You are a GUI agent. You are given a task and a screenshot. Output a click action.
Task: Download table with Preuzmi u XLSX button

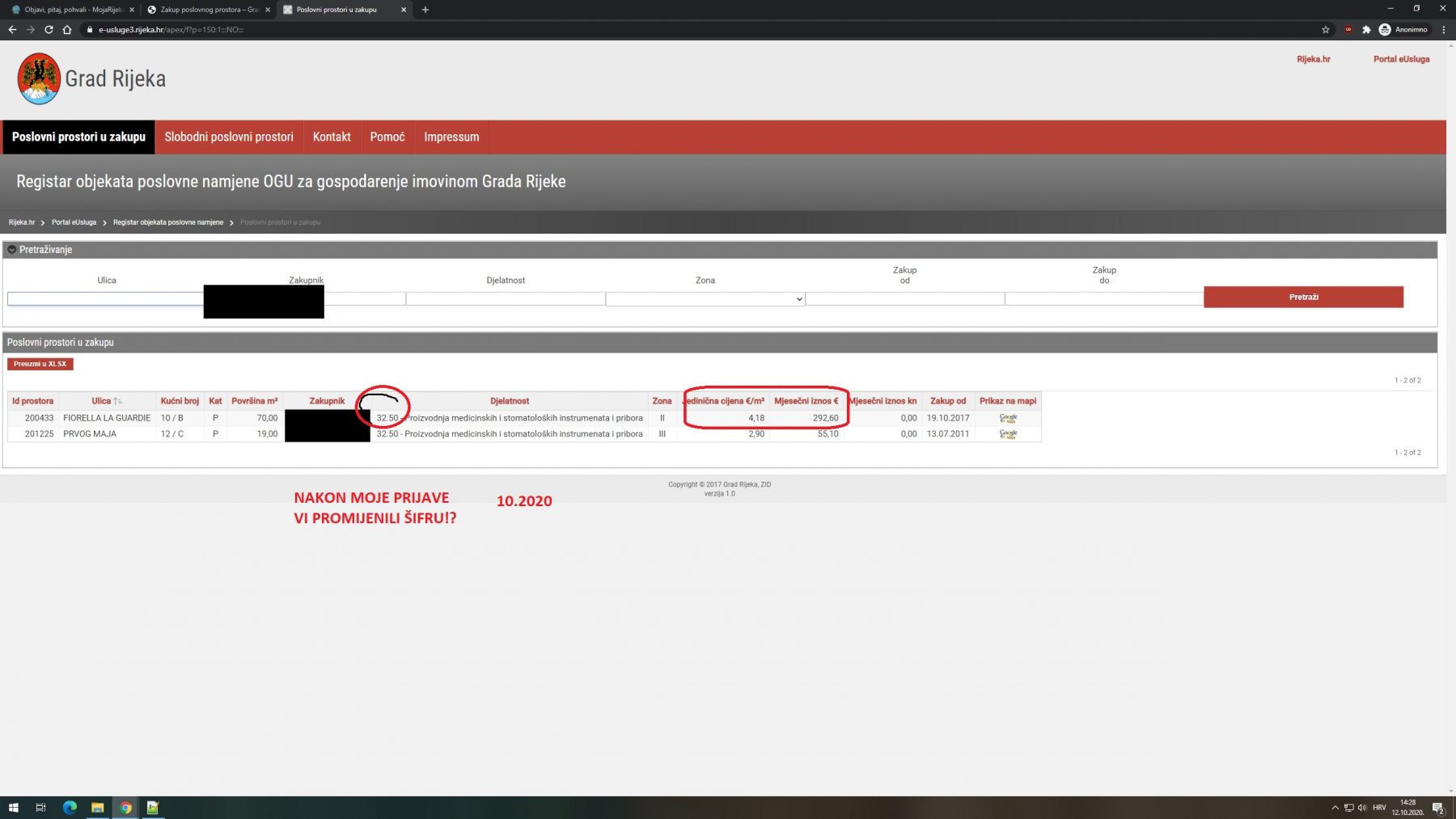click(x=40, y=364)
